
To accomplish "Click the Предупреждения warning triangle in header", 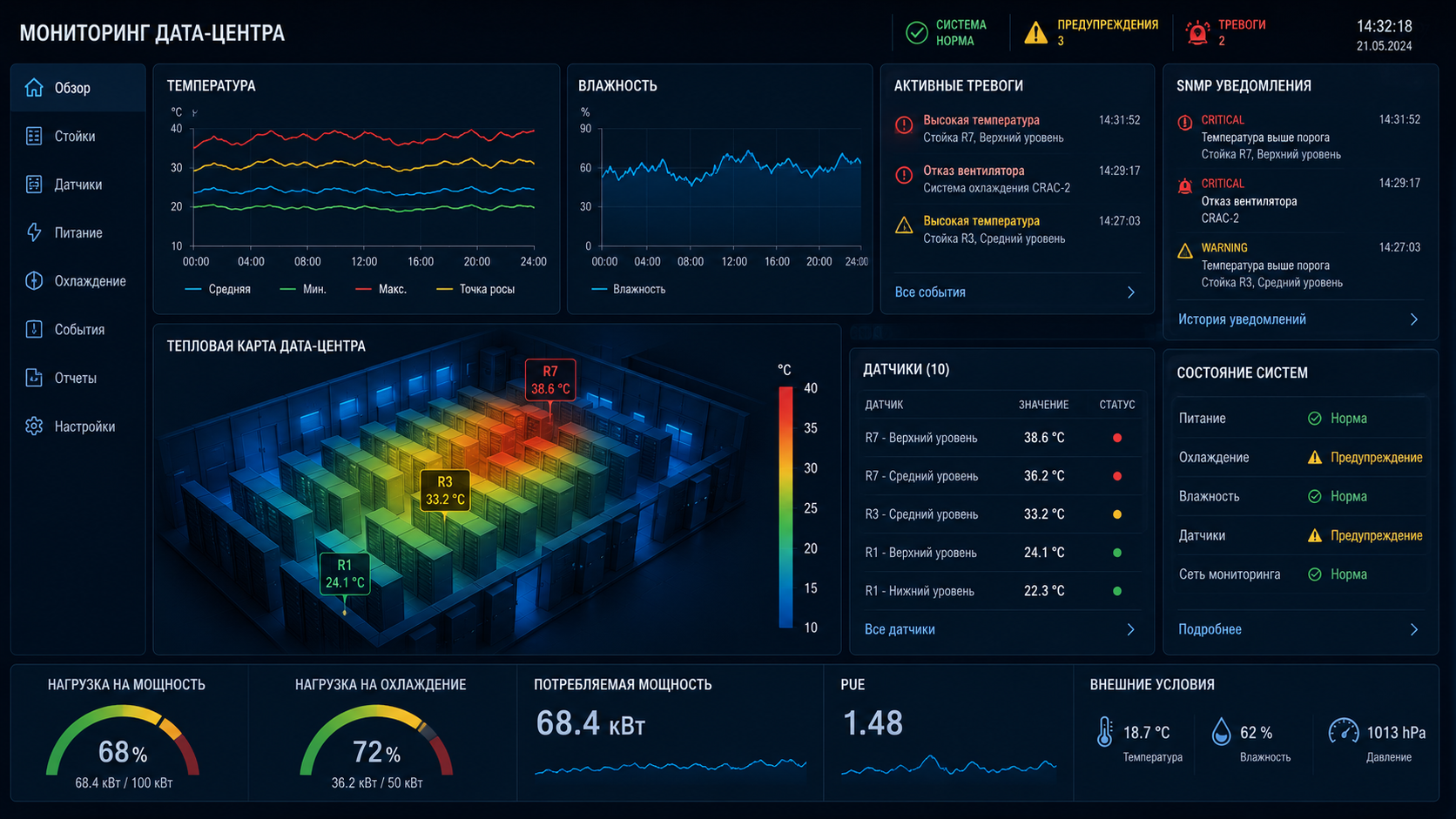I will 1035,33.
